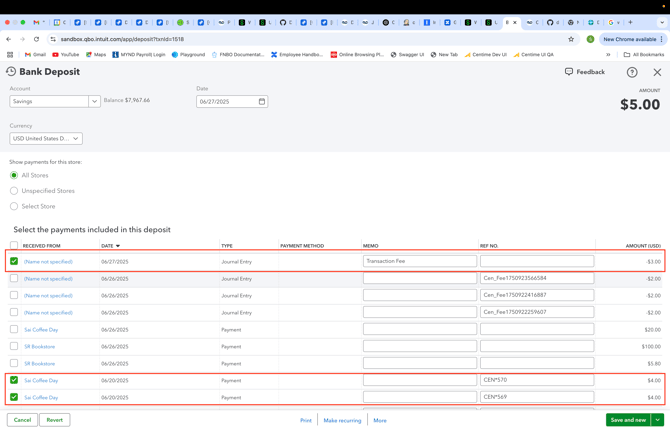Sort by the Received From column header
670x433 pixels.
(x=41, y=246)
